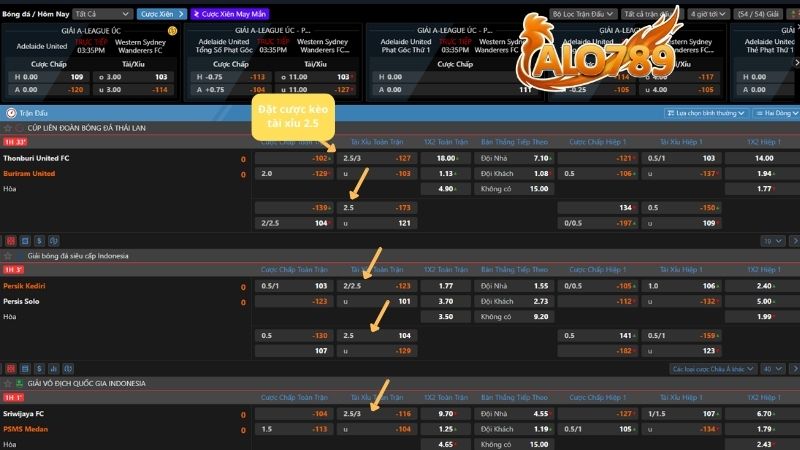Expand the next-page arrow right of the 40 dropdown
Screen dimensions: 800x450
(x=794, y=368)
